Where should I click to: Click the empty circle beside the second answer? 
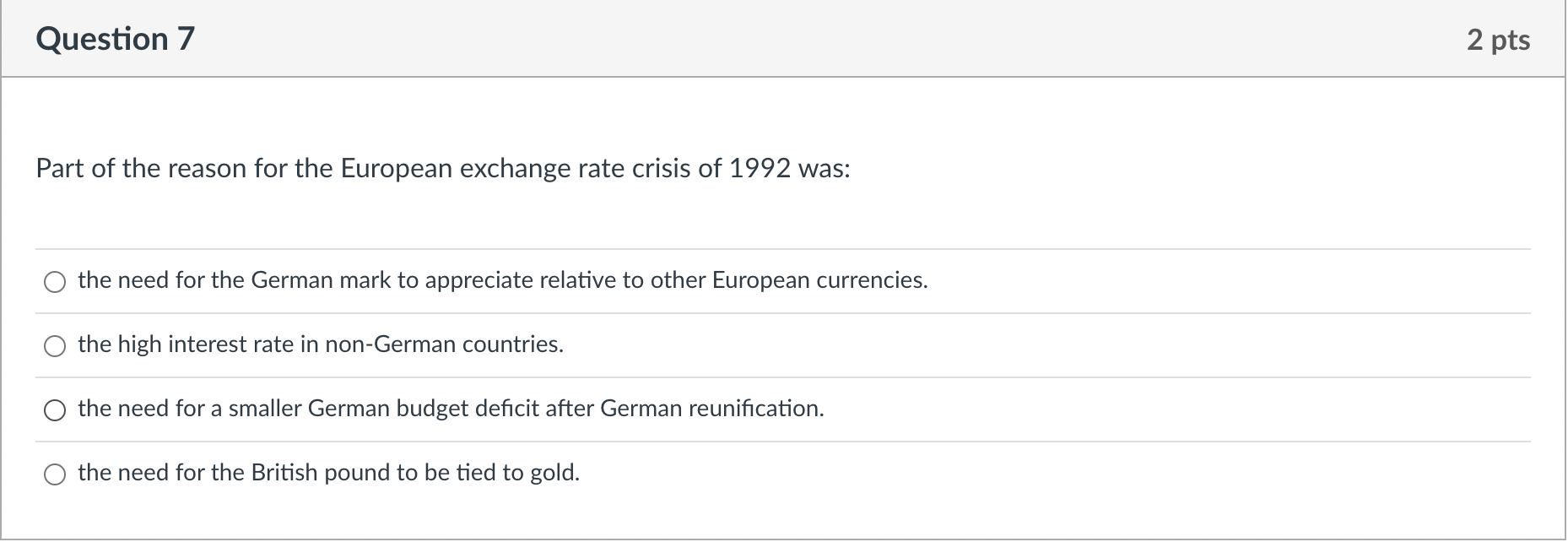[55, 346]
